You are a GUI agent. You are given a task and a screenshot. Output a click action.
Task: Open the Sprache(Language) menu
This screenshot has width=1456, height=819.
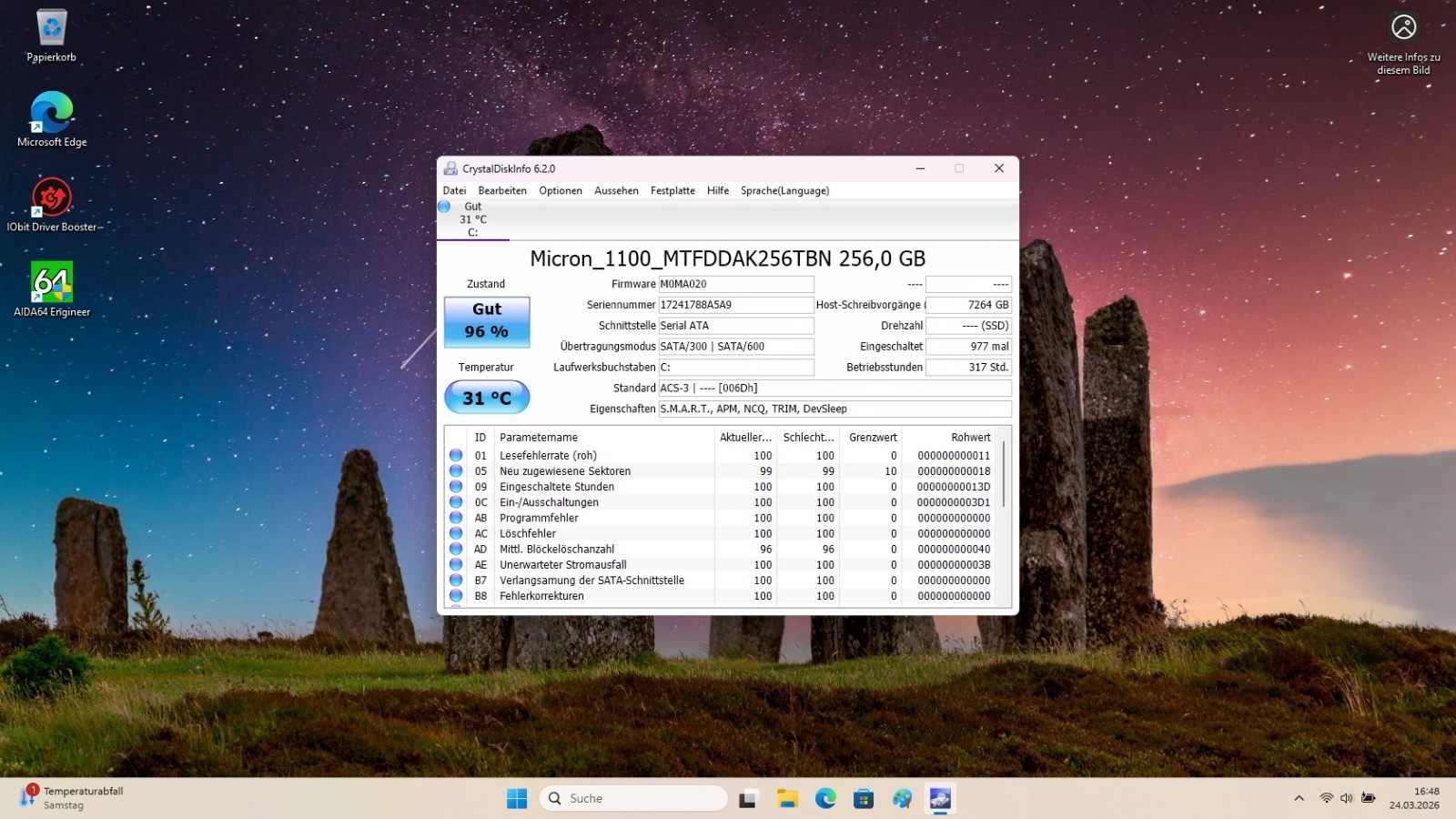[784, 190]
